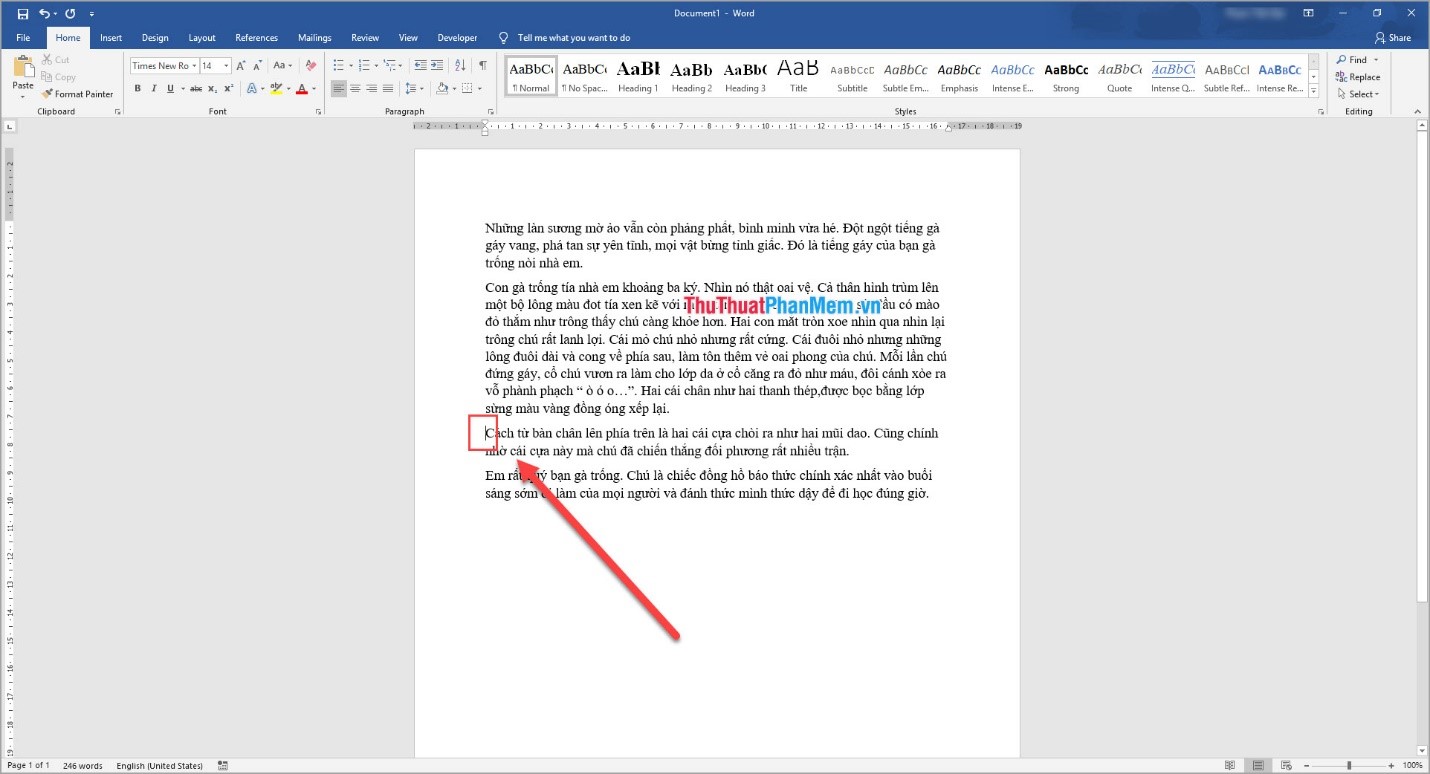Toggle underline on selected text

(170, 88)
